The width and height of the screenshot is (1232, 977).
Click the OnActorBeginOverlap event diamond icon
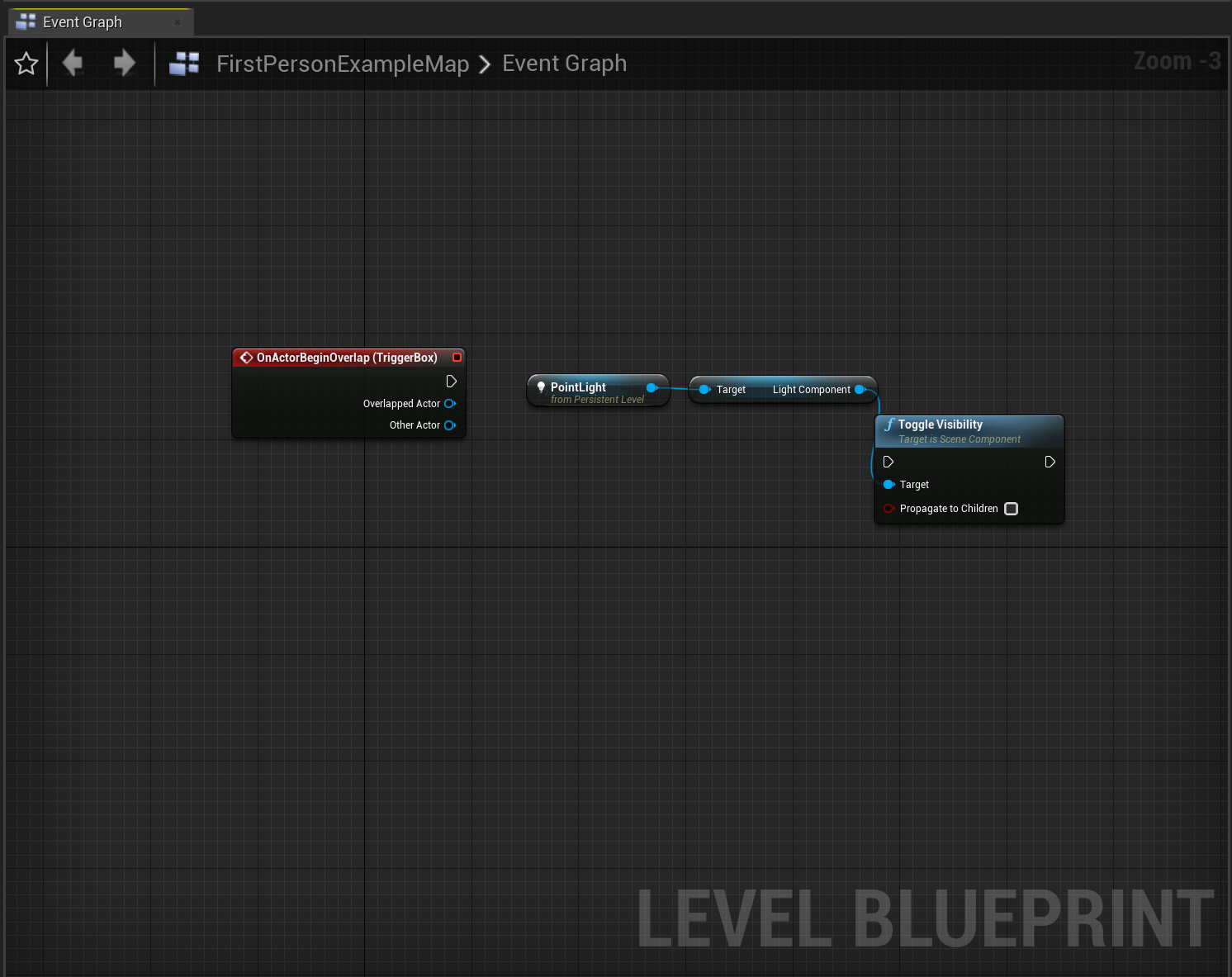(x=246, y=358)
